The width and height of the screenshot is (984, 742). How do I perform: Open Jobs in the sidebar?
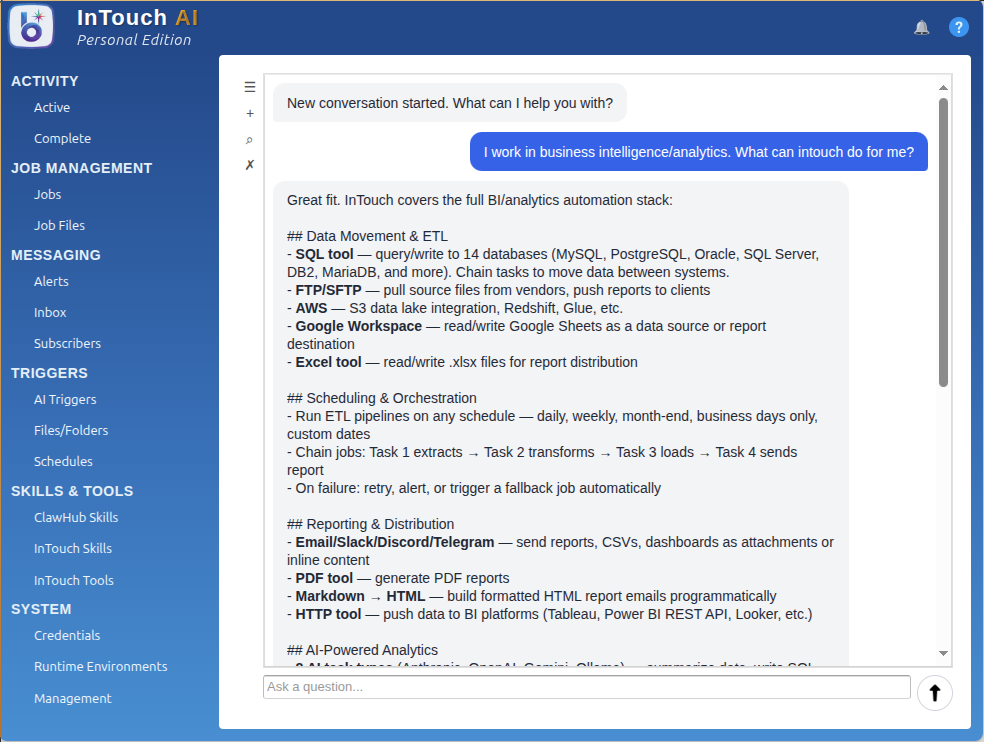coord(48,195)
